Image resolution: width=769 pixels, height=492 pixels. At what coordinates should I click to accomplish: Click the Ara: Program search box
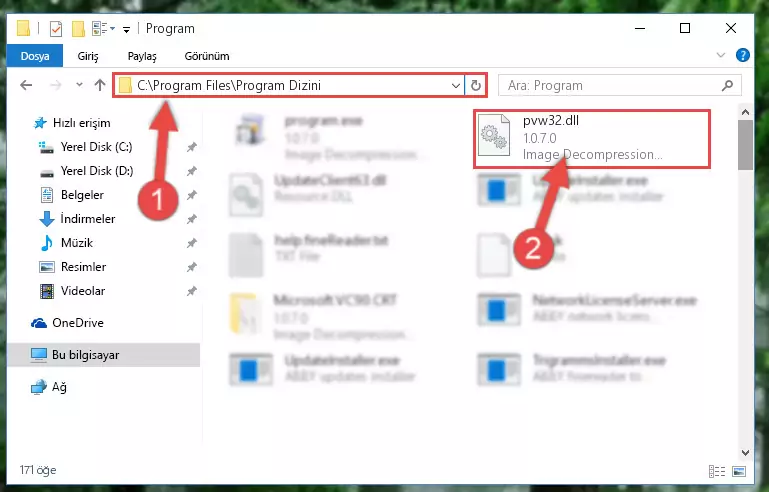619,86
